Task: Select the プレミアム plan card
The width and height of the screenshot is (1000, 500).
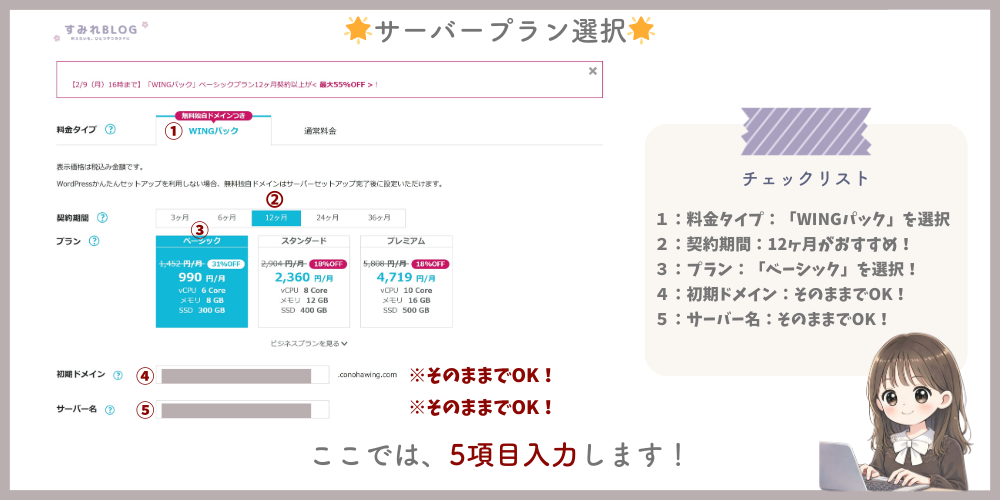Action: 406,281
